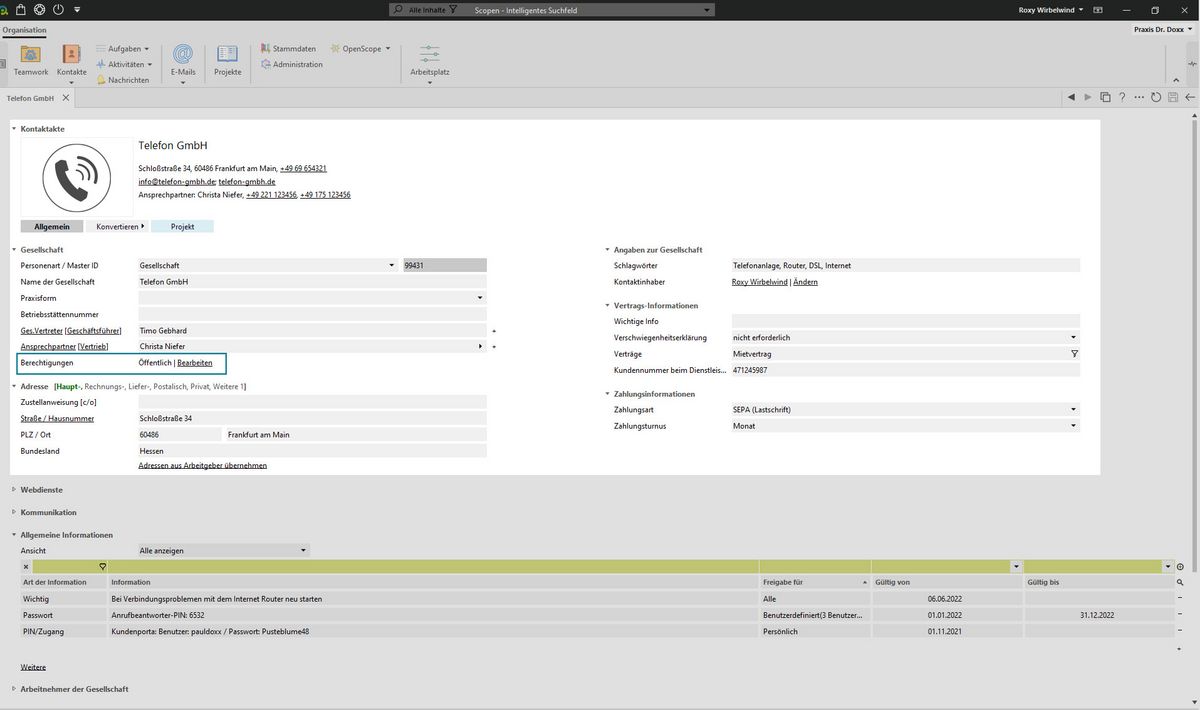
Task: Open the three-dots more options menu
Action: 1140,97
